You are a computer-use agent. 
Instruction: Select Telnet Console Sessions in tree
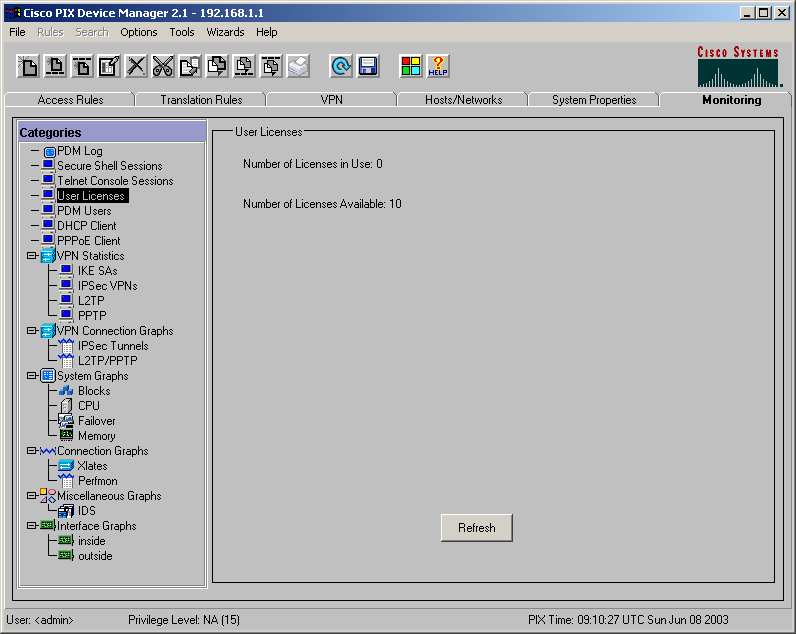(115, 181)
